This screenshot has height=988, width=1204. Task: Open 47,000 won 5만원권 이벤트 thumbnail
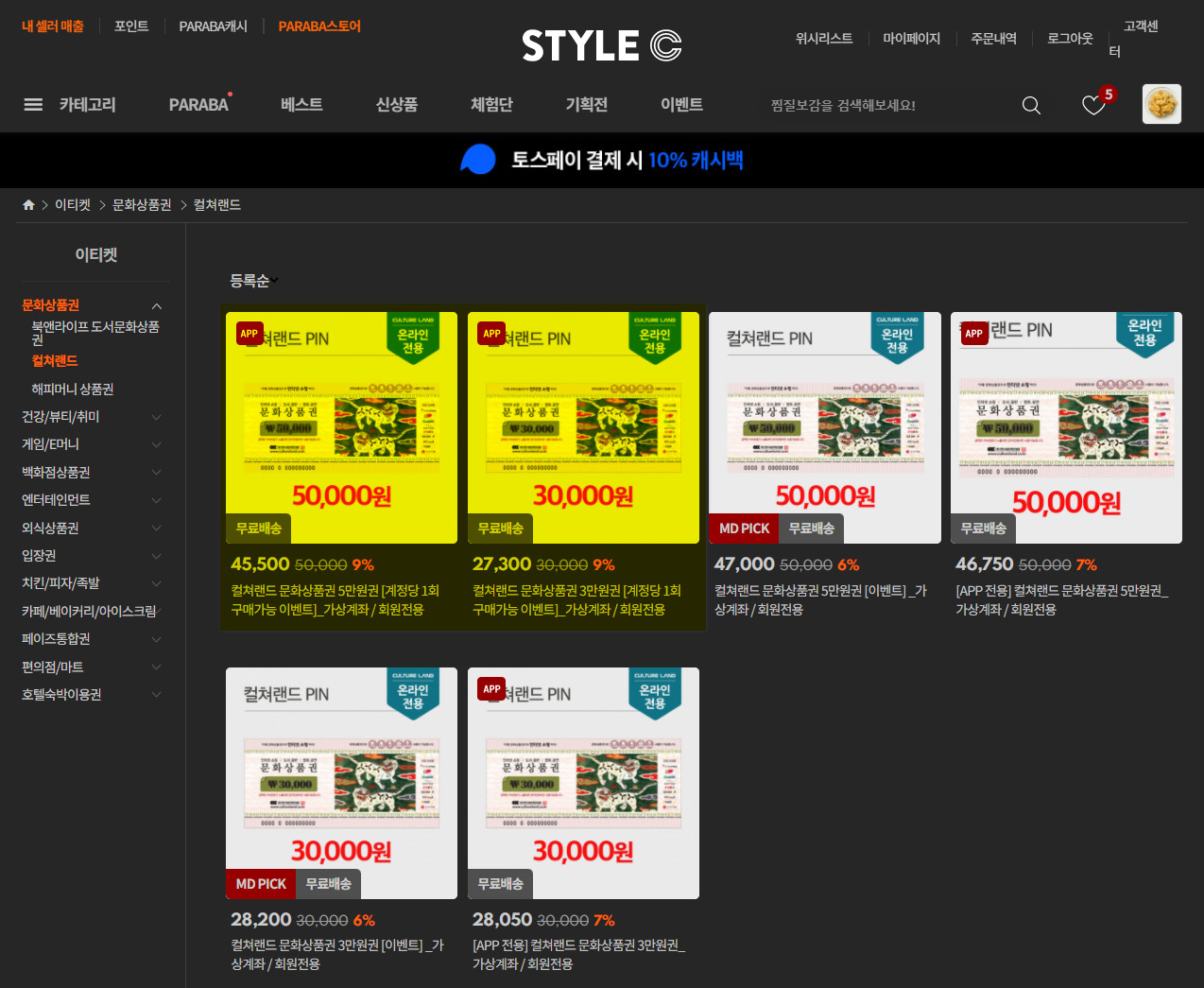coord(825,427)
